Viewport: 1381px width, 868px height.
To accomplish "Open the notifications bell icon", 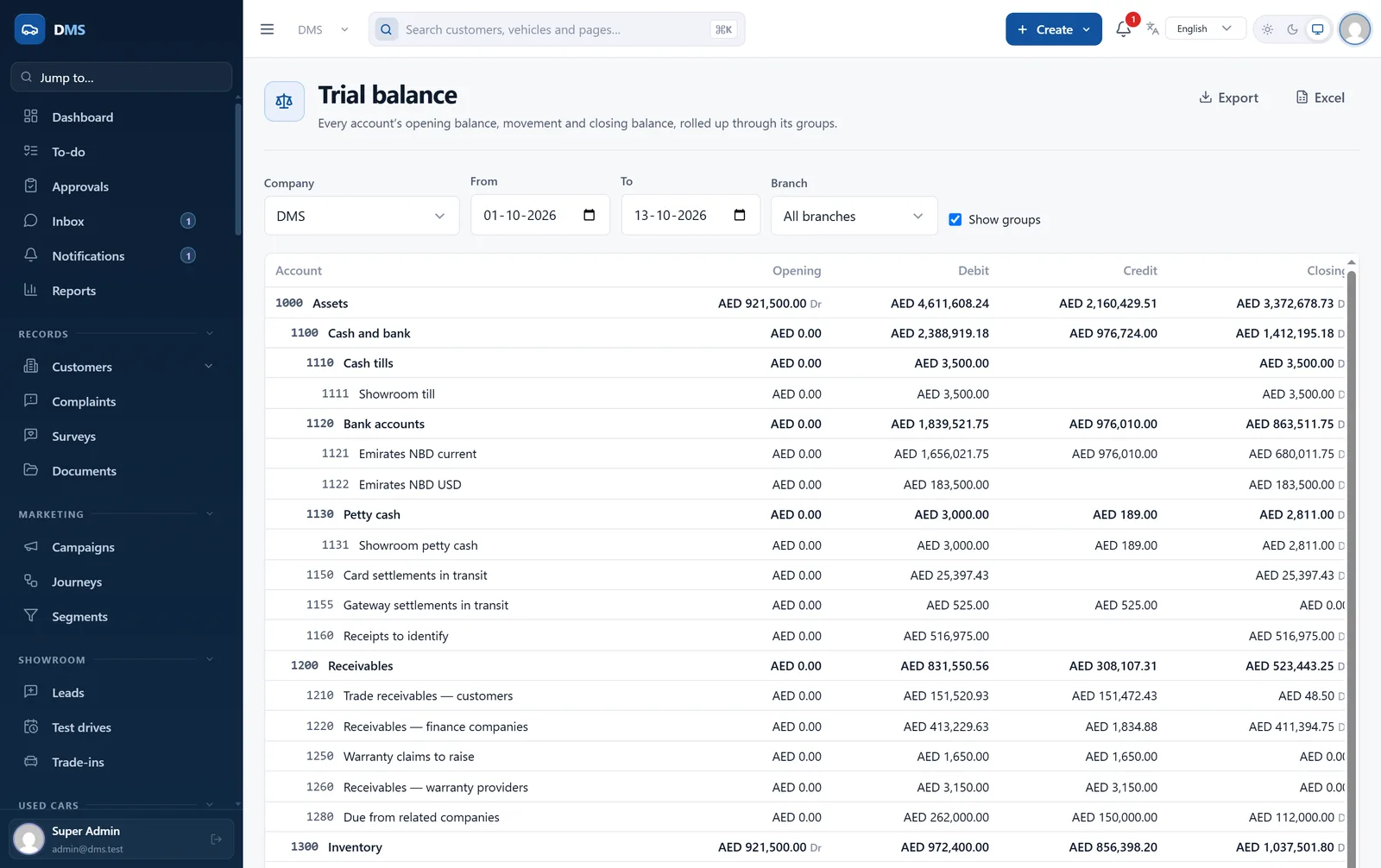I will click(x=1123, y=29).
